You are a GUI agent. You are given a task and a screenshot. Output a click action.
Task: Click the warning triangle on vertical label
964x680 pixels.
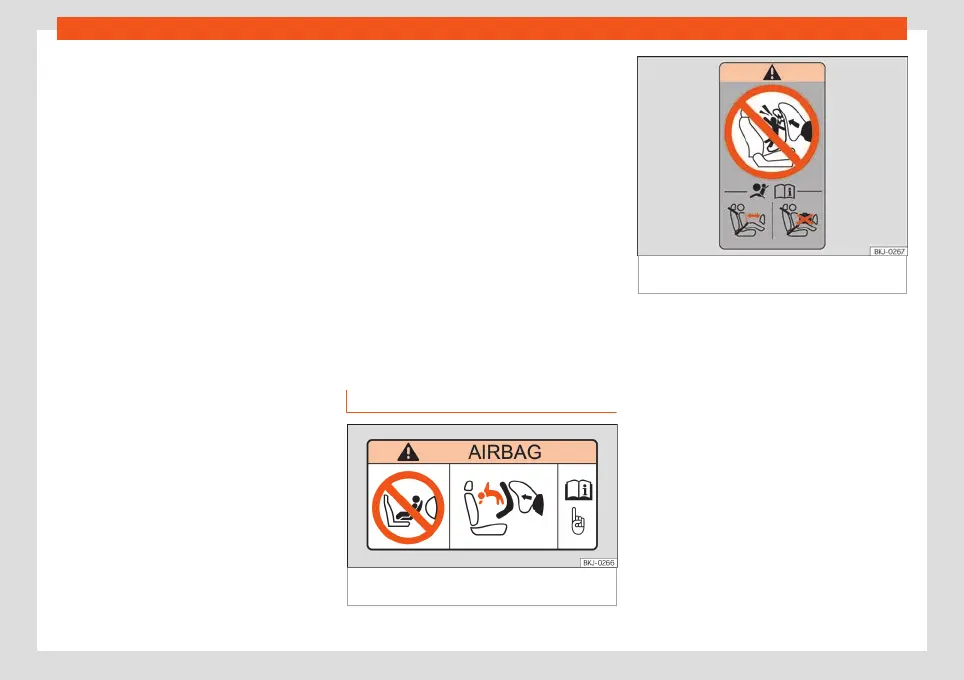[772, 73]
